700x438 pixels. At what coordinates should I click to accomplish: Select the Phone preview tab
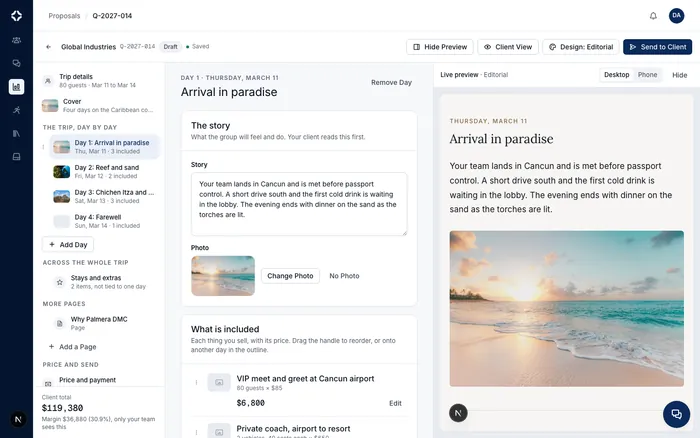point(647,75)
